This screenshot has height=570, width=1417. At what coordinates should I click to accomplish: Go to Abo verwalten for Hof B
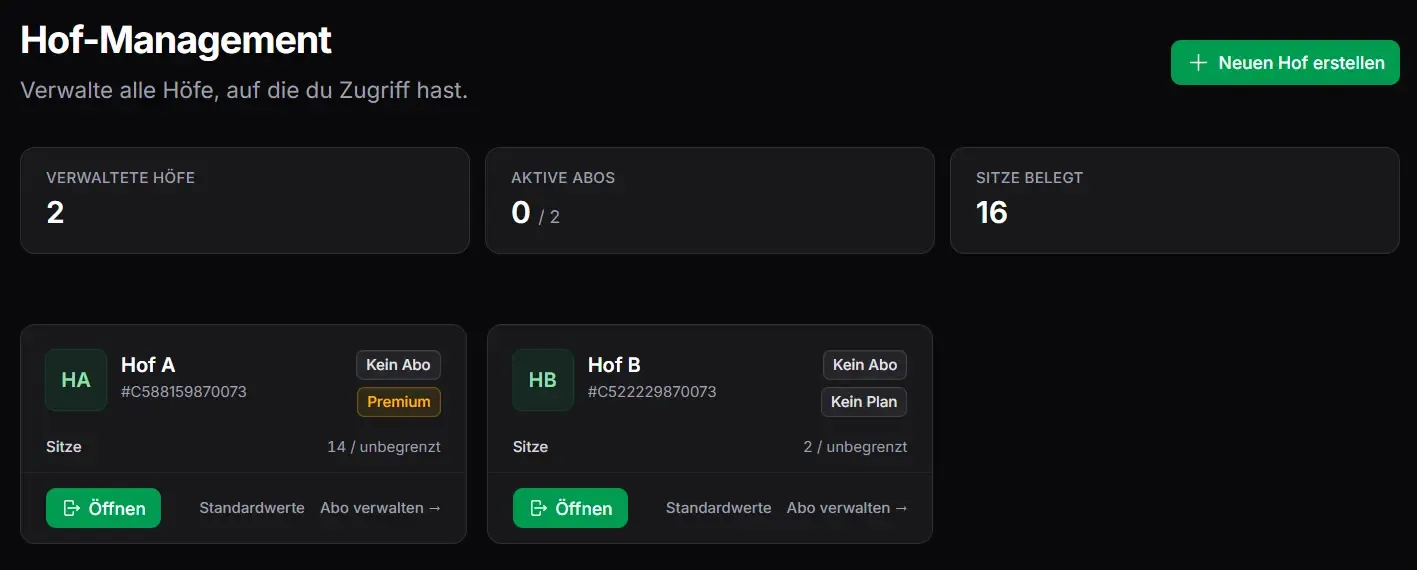(x=848, y=508)
